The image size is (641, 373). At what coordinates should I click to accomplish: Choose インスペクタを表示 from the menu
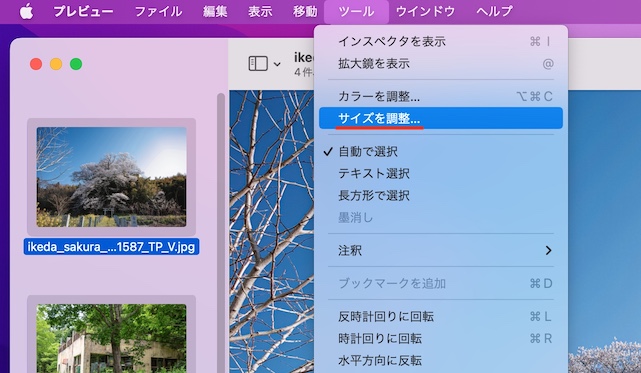[441, 42]
